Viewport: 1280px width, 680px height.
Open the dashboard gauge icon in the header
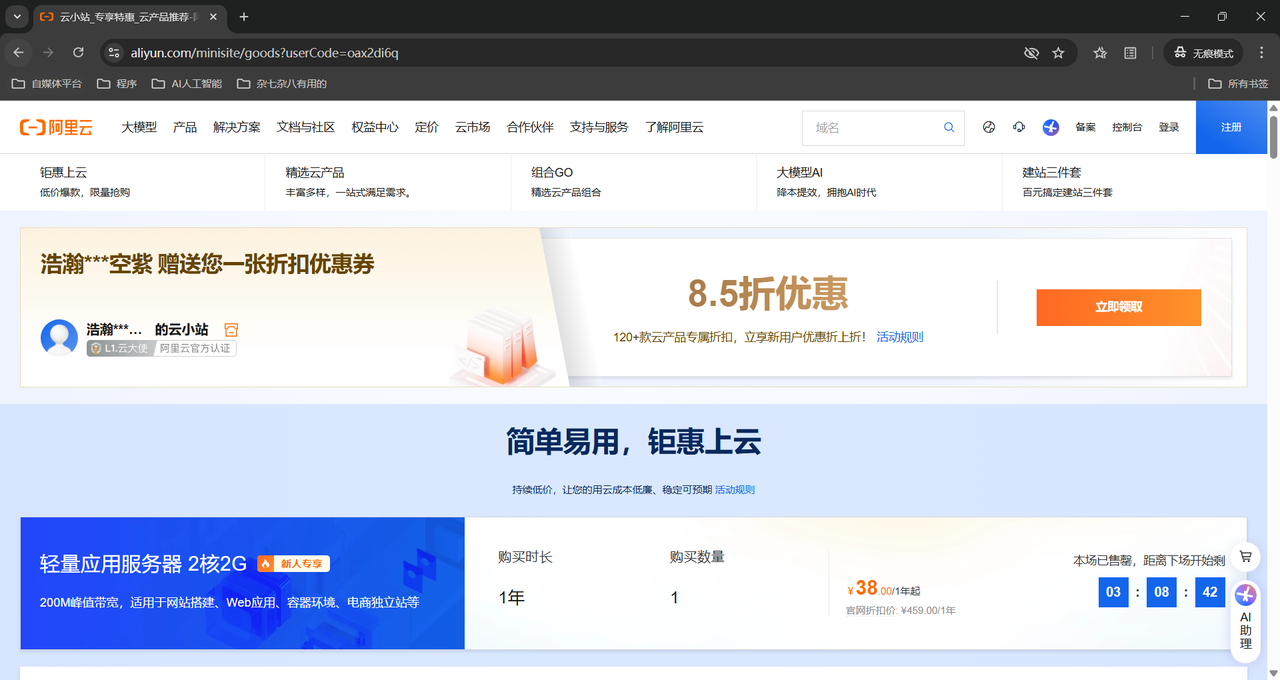(x=989, y=127)
